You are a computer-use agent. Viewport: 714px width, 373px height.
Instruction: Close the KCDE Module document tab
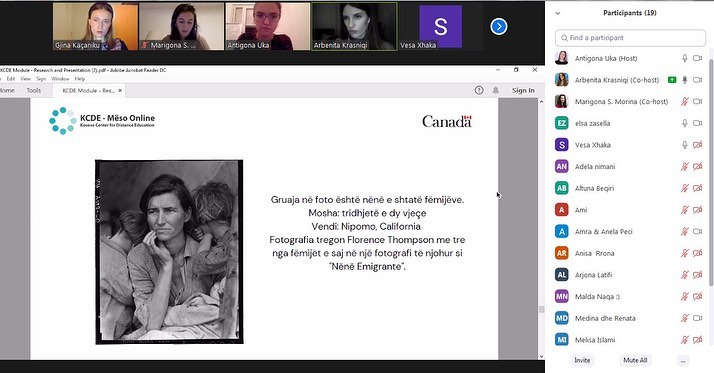[x=120, y=90]
